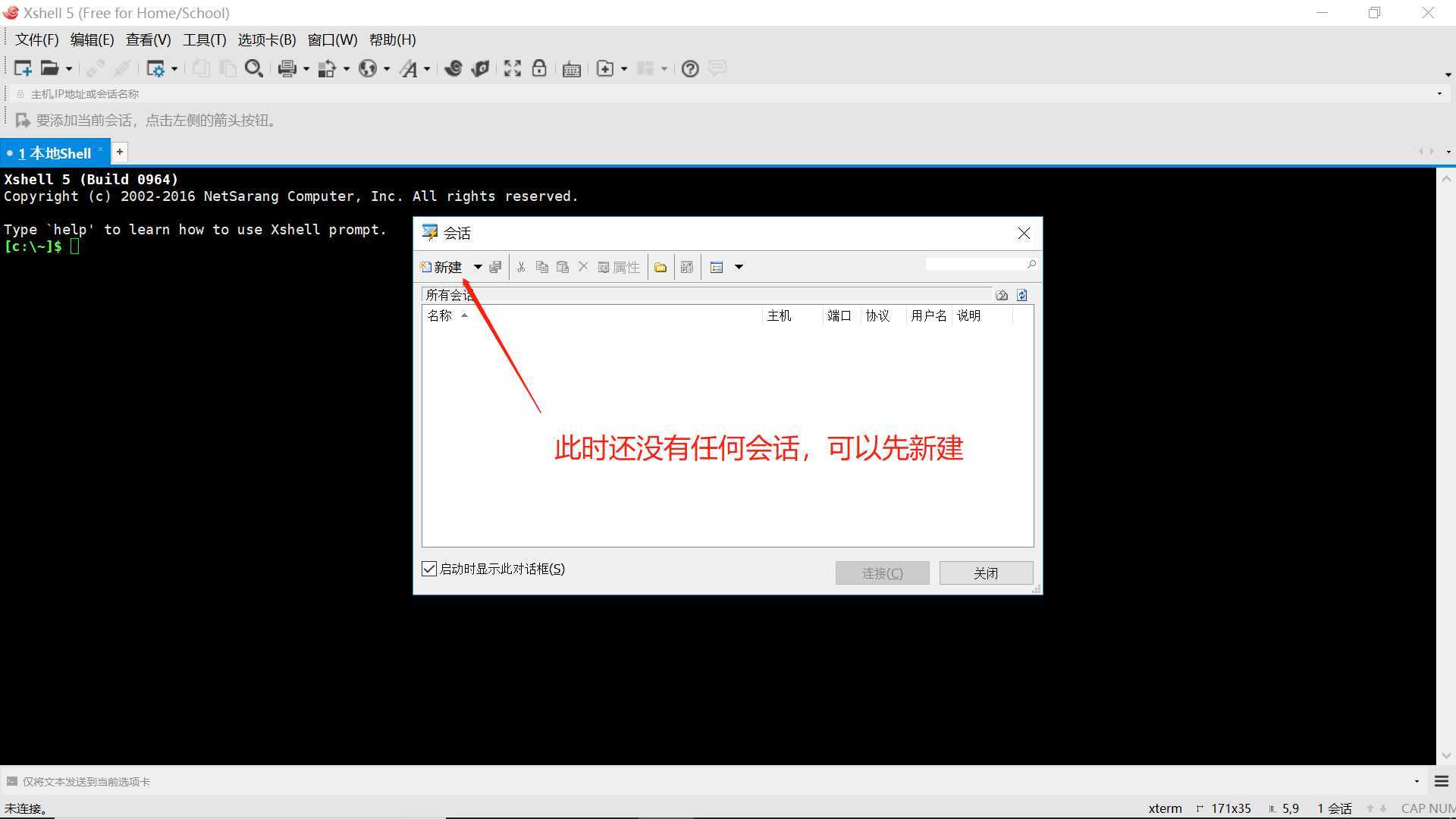The image size is (1456, 819).
Task: Sort sessions by 端口 column
Action: click(x=842, y=315)
